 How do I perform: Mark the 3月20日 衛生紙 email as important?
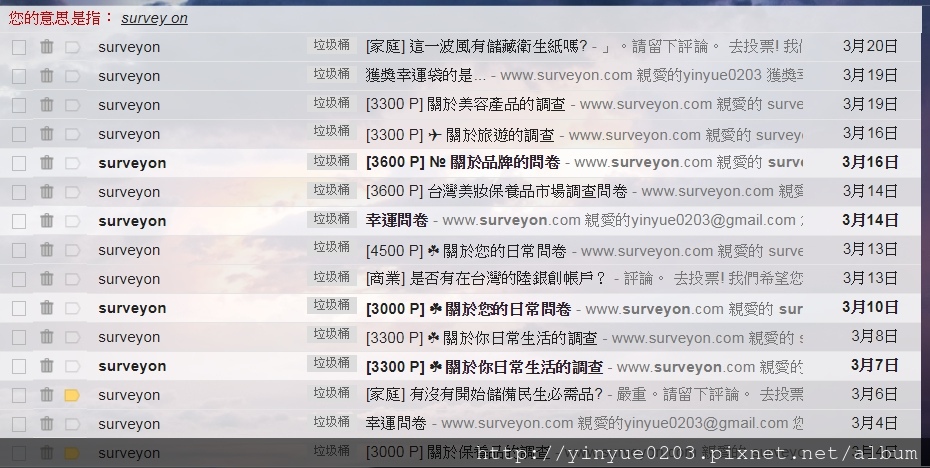[x=72, y=47]
